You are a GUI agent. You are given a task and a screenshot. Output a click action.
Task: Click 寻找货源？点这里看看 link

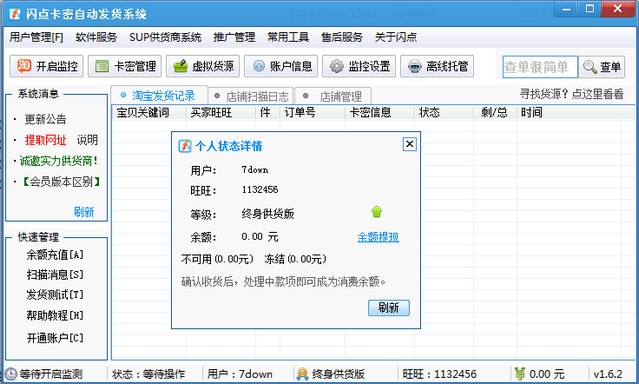571,94
